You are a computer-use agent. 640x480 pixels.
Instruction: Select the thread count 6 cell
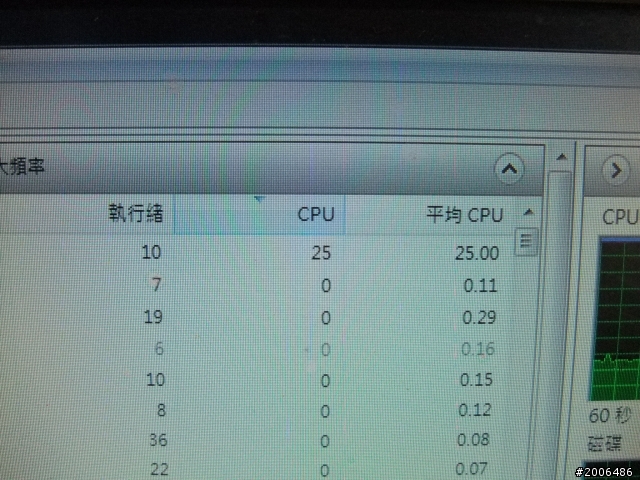coord(159,349)
